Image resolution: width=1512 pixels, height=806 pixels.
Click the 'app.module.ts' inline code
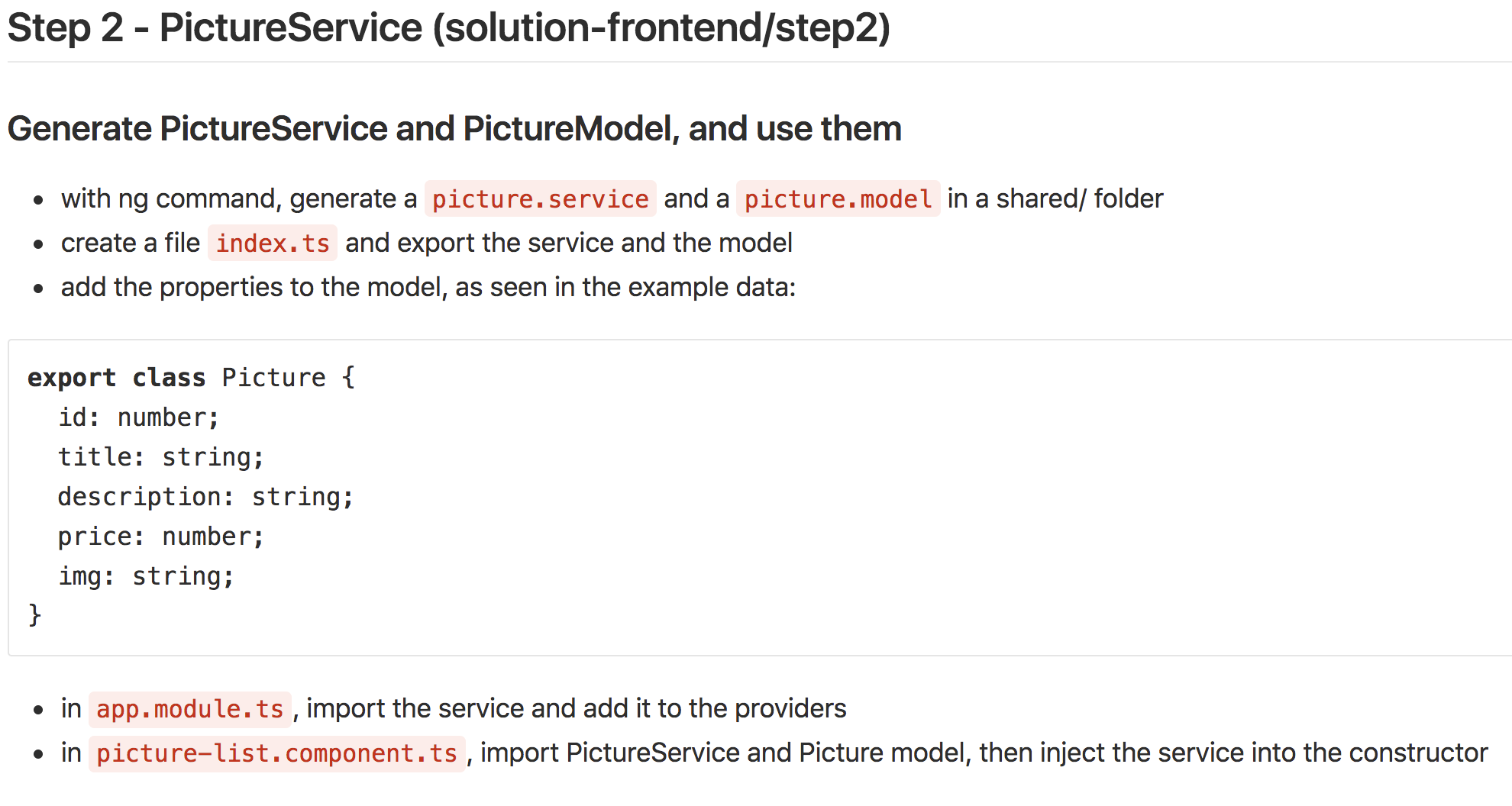tap(189, 709)
